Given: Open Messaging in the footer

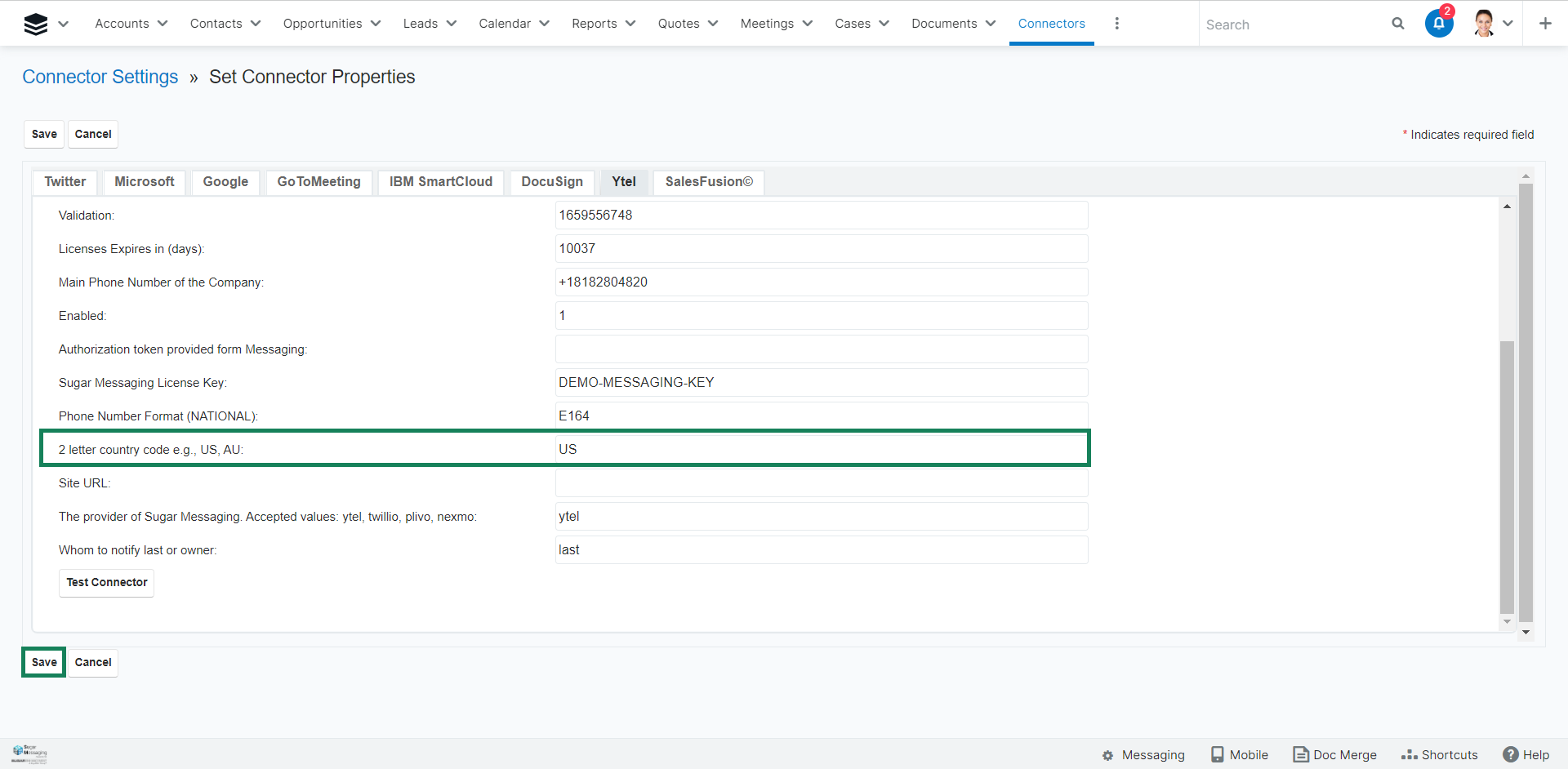Looking at the screenshot, I should 1143,755.
